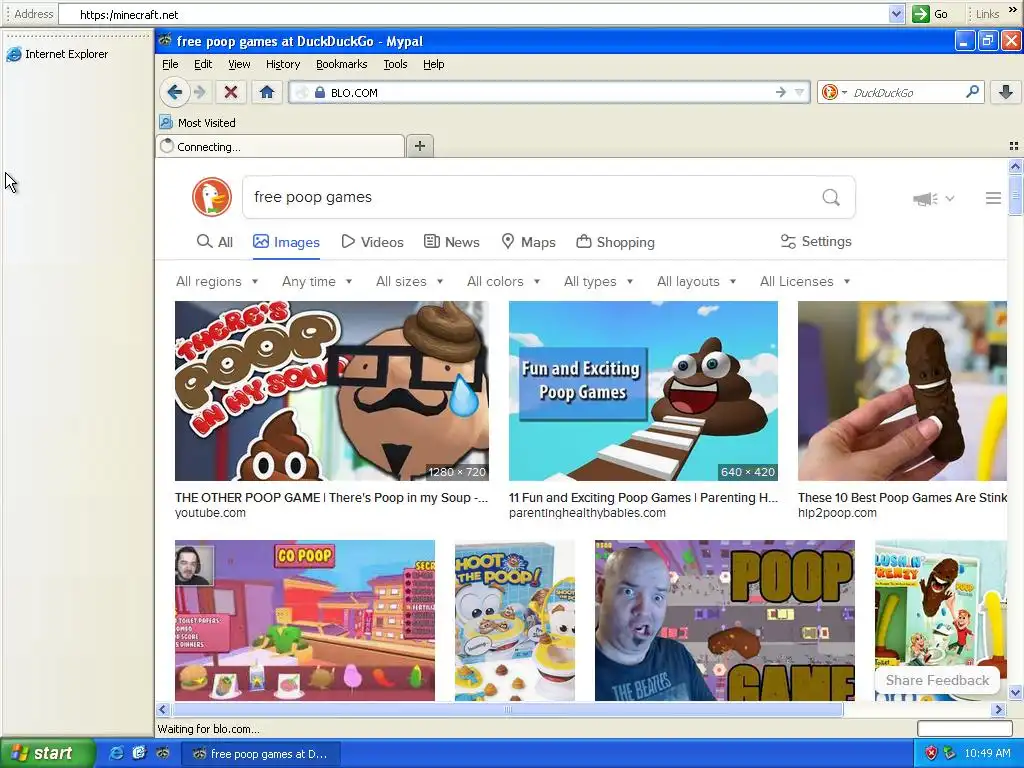The image size is (1024, 768).
Task: Open the History menu
Action: point(283,64)
